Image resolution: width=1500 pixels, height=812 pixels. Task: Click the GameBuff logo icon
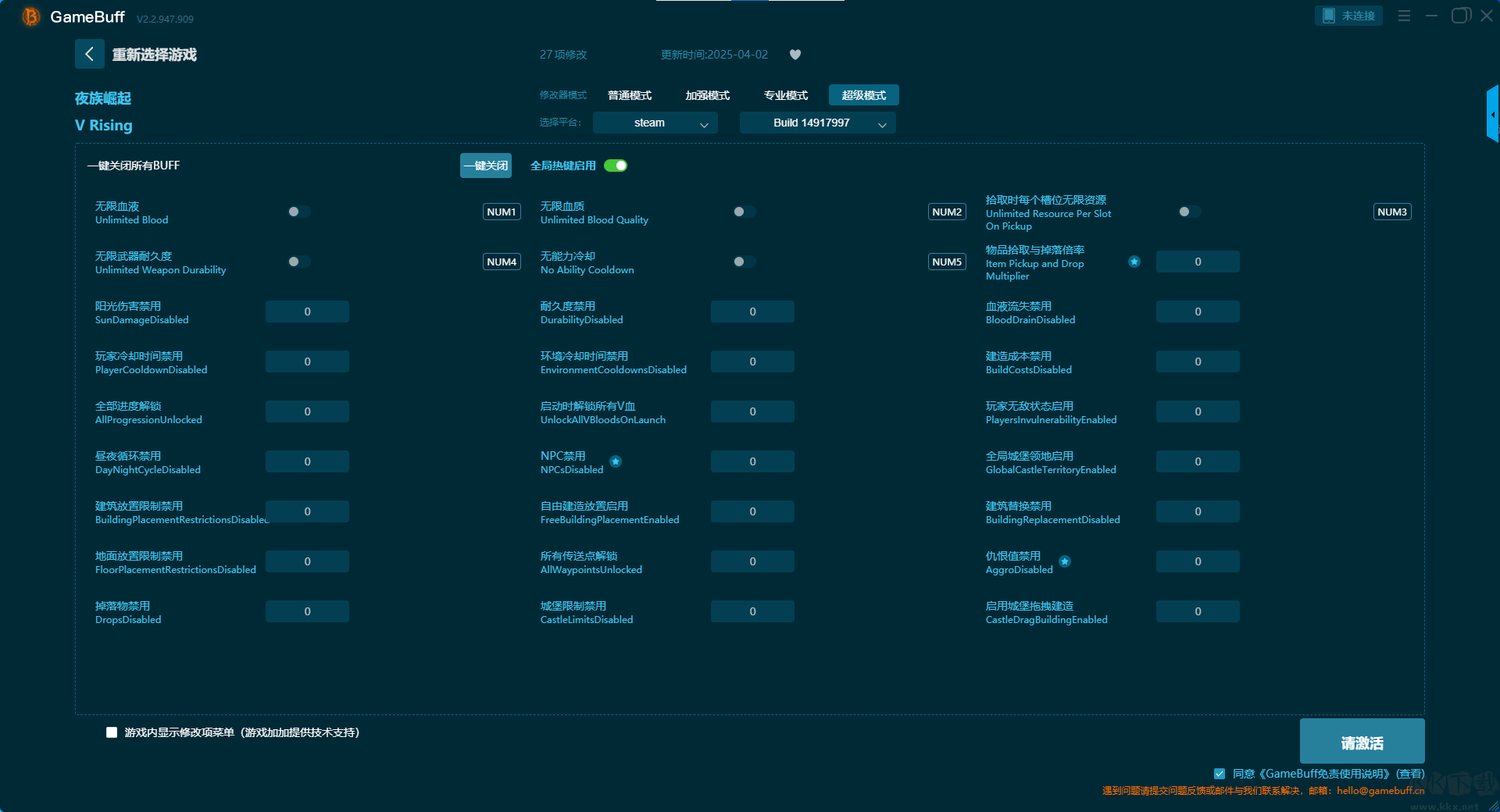(x=30, y=16)
